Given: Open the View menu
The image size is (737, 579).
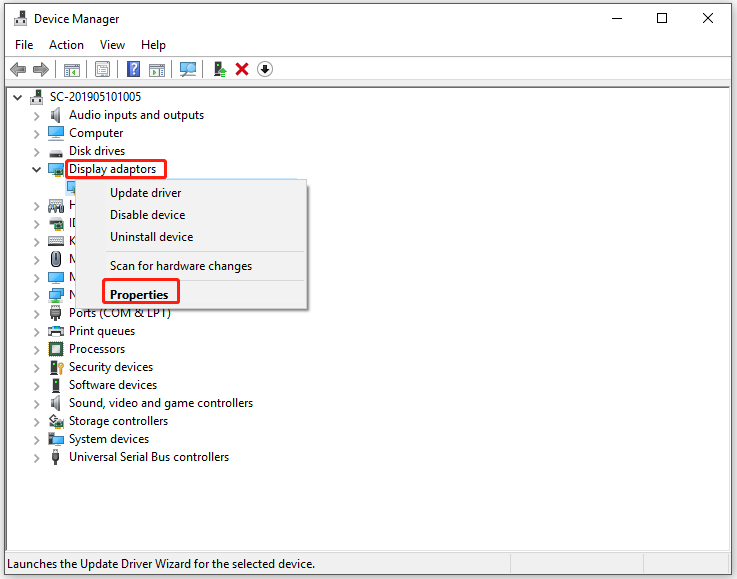Looking at the screenshot, I should (x=112, y=45).
